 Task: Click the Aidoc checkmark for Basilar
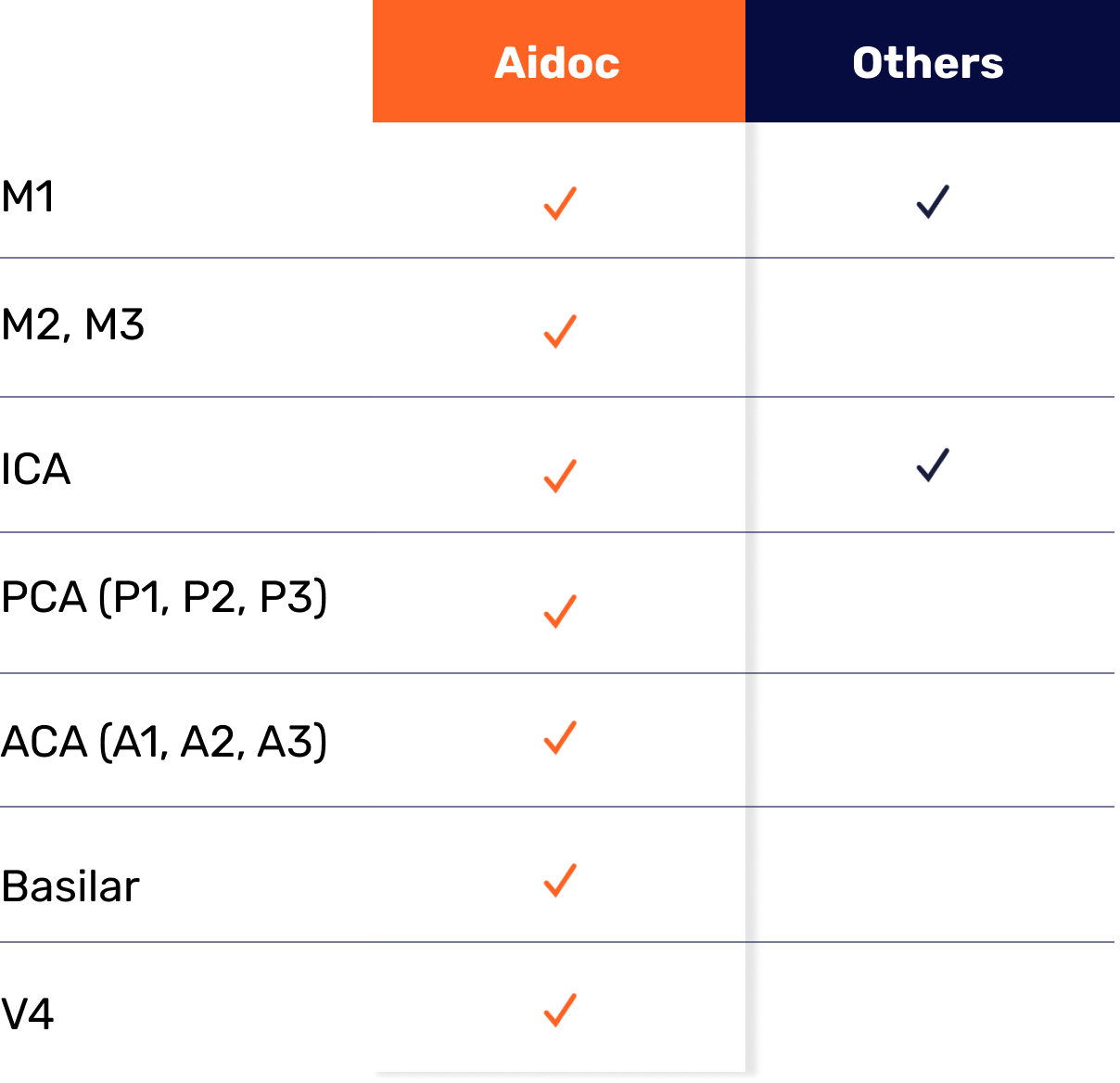coord(560,881)
